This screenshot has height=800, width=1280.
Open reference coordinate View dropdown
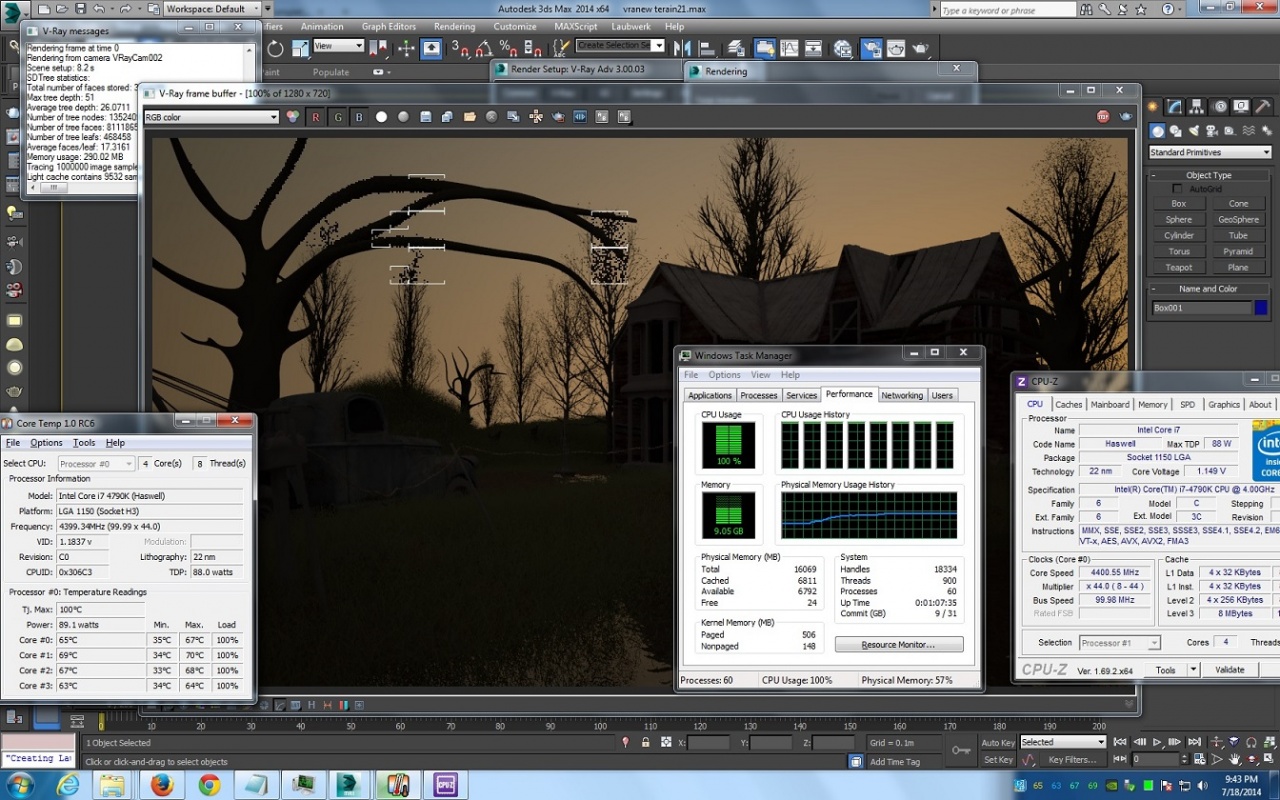pos(339,46)
